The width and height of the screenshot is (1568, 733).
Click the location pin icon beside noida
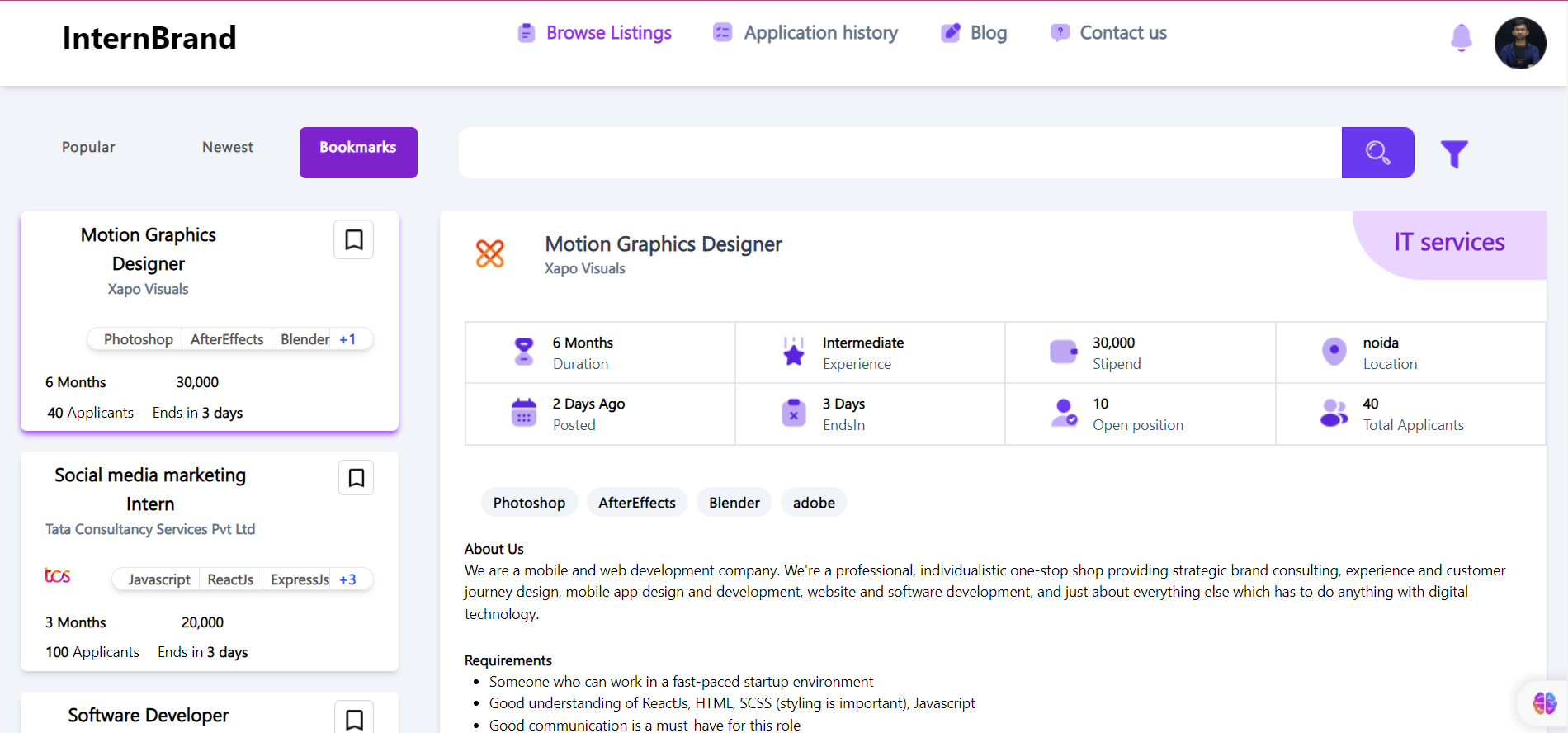[1334, 352]
